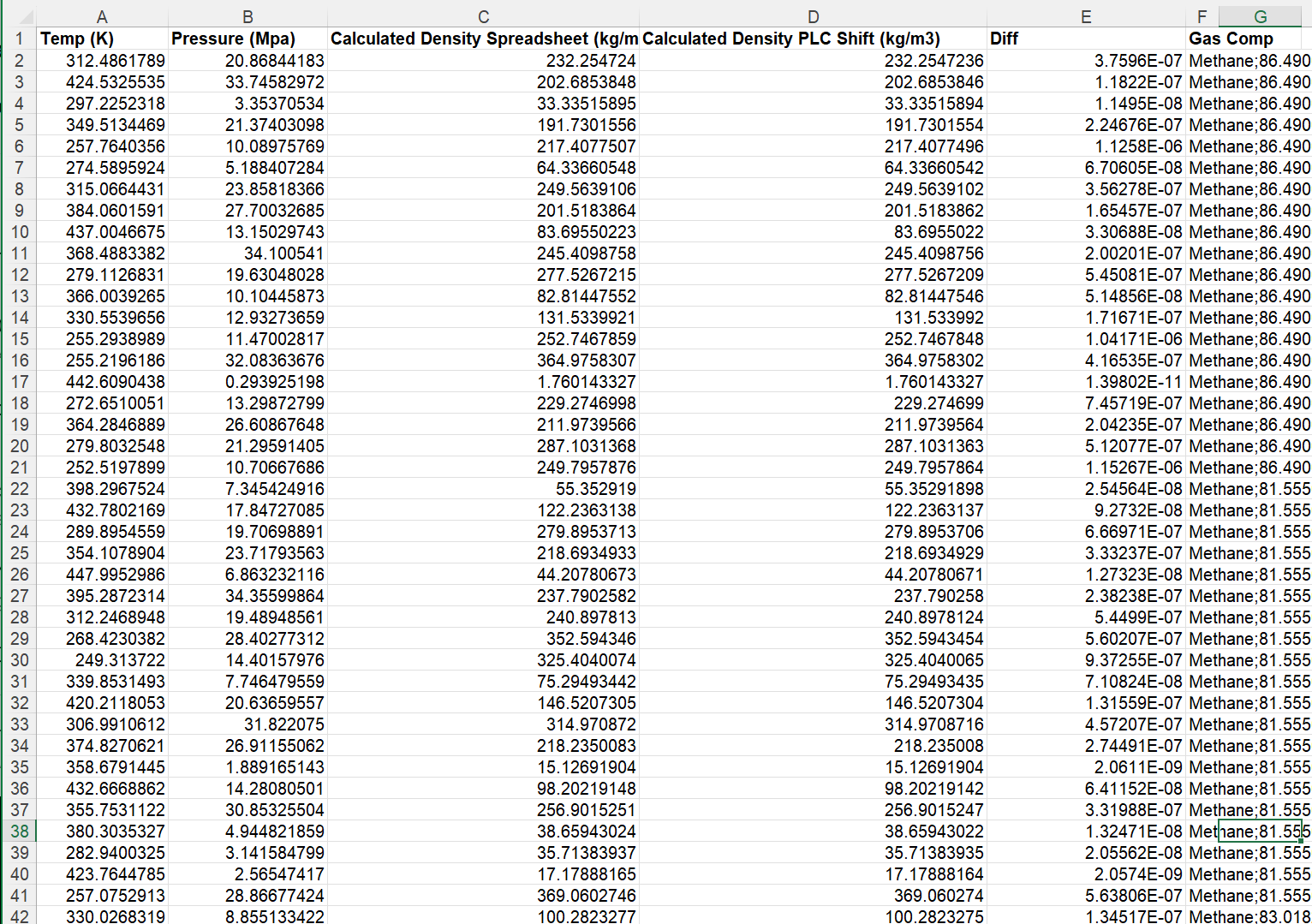Click row header number 17
Viewport: 1312px width, 924px height.
(x=19, y=382)
